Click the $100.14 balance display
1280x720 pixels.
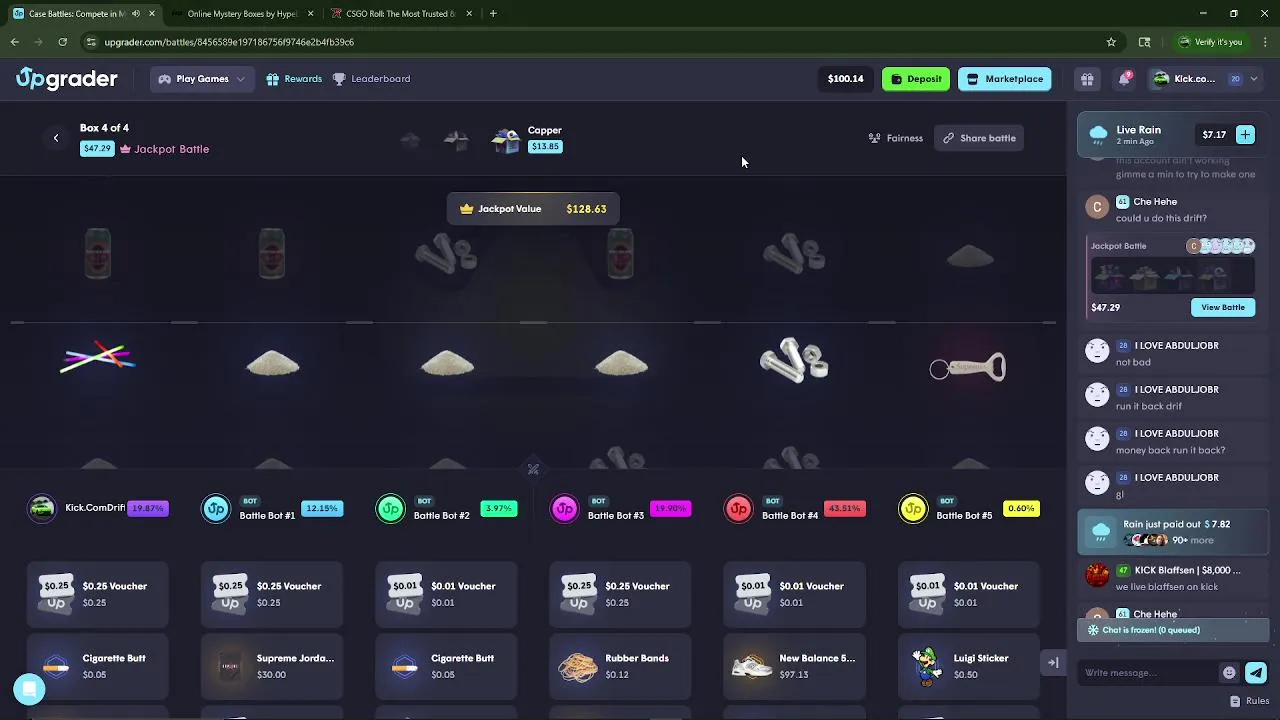coord(845,79)
